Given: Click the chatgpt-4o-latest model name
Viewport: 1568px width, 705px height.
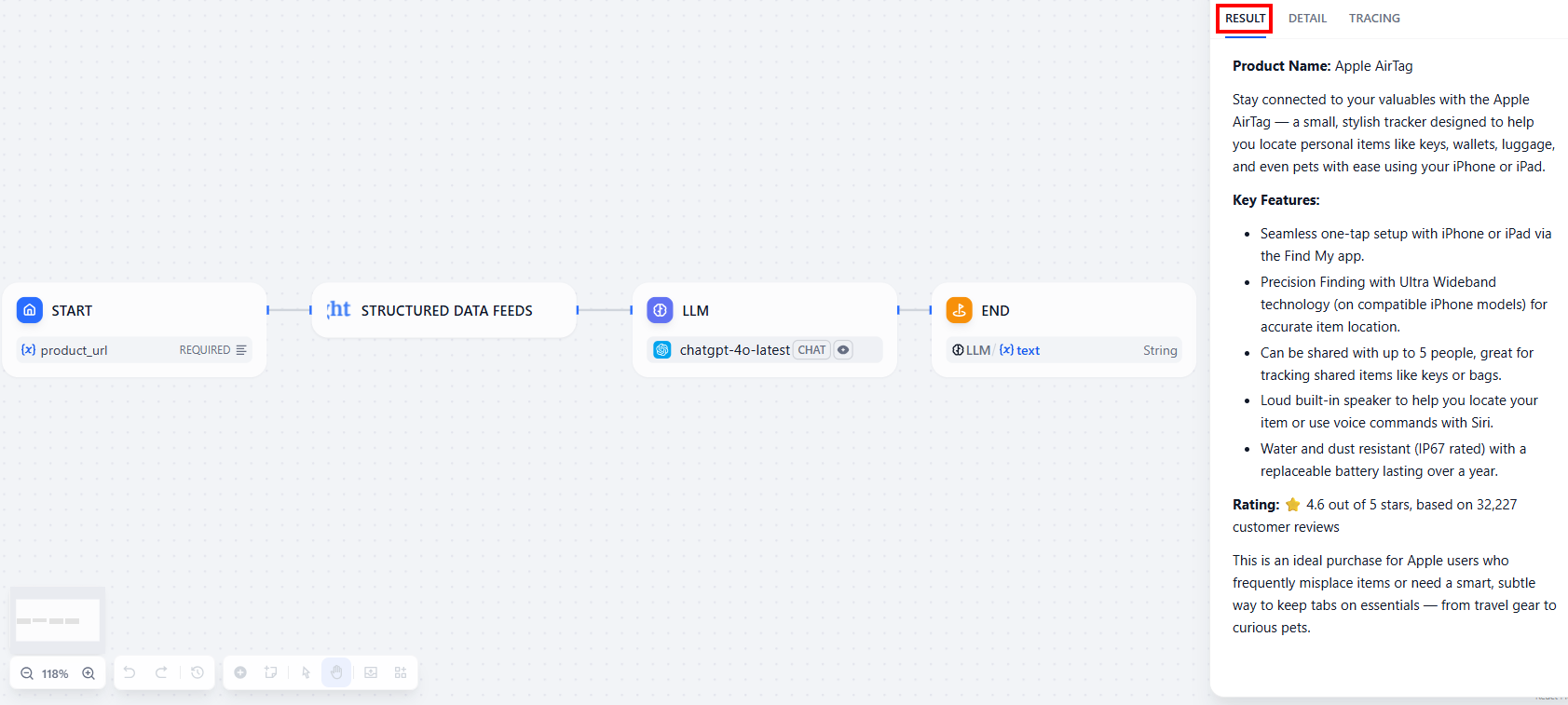Looking at the screenshot, I should pyautogui.click(x=734, y=350).
